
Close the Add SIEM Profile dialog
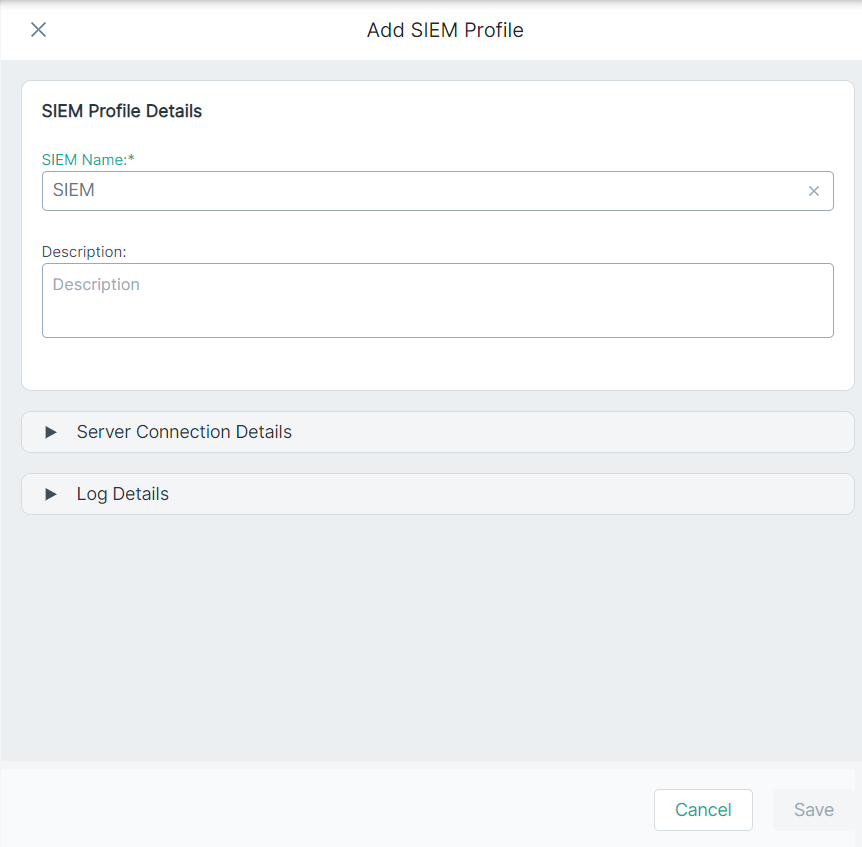point(38,30)
